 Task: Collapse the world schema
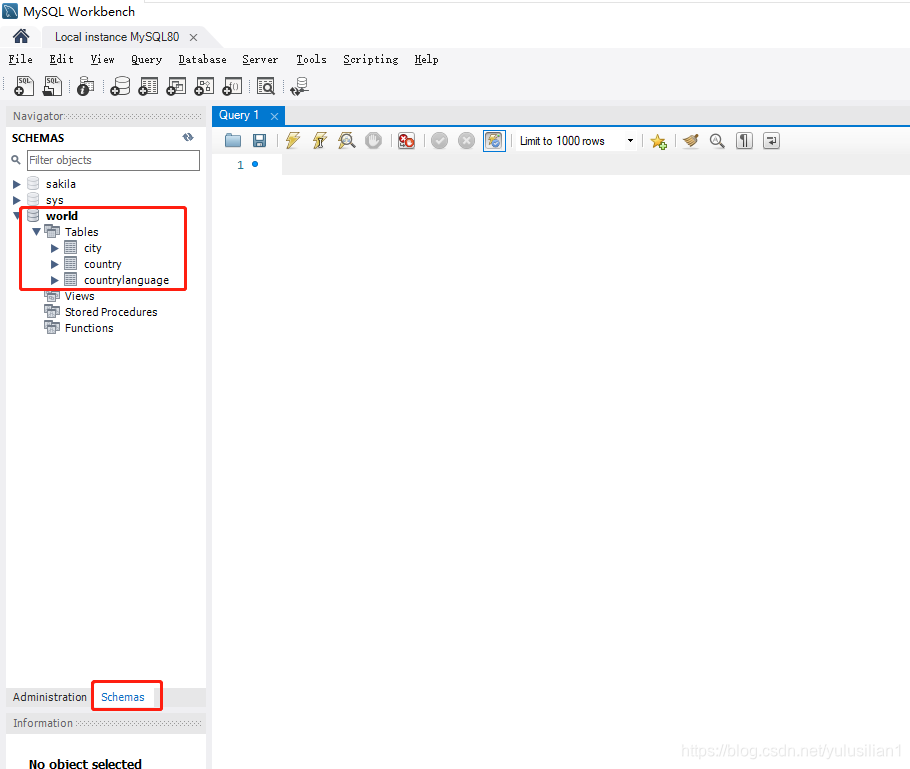16,216
